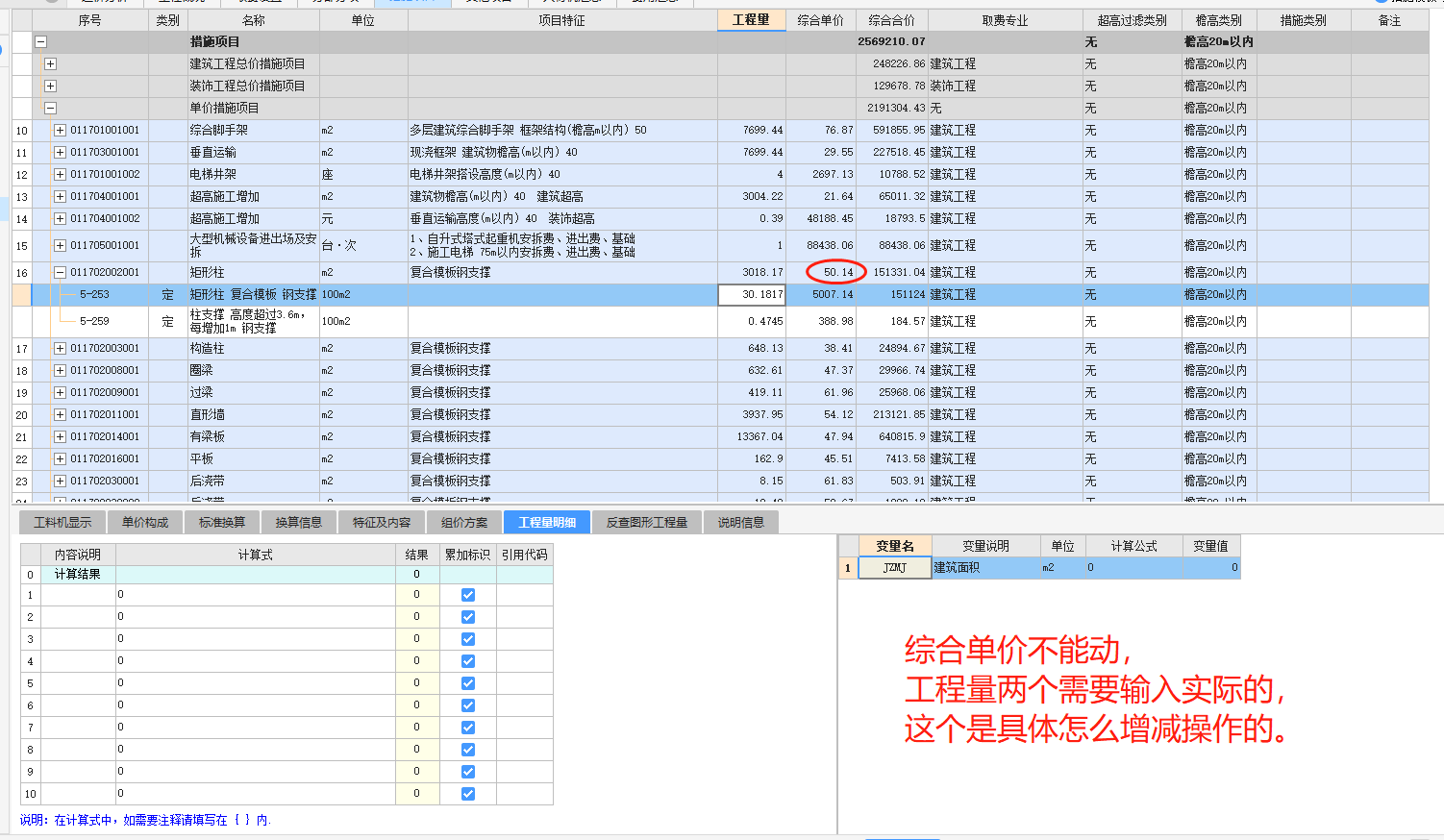Collapse the 单价措施项目 group

[x=50, y=109]
